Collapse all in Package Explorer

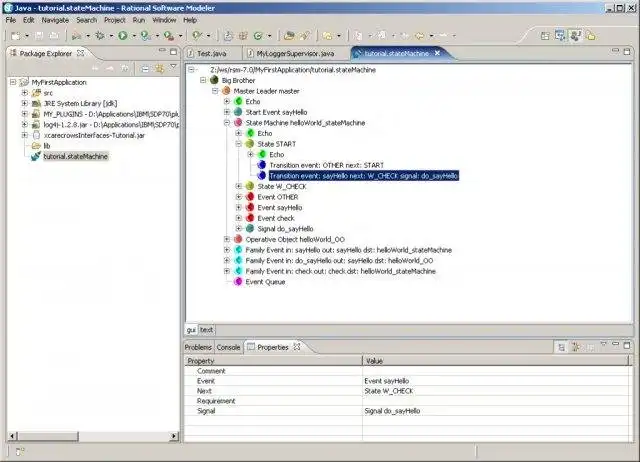point(145,69)
